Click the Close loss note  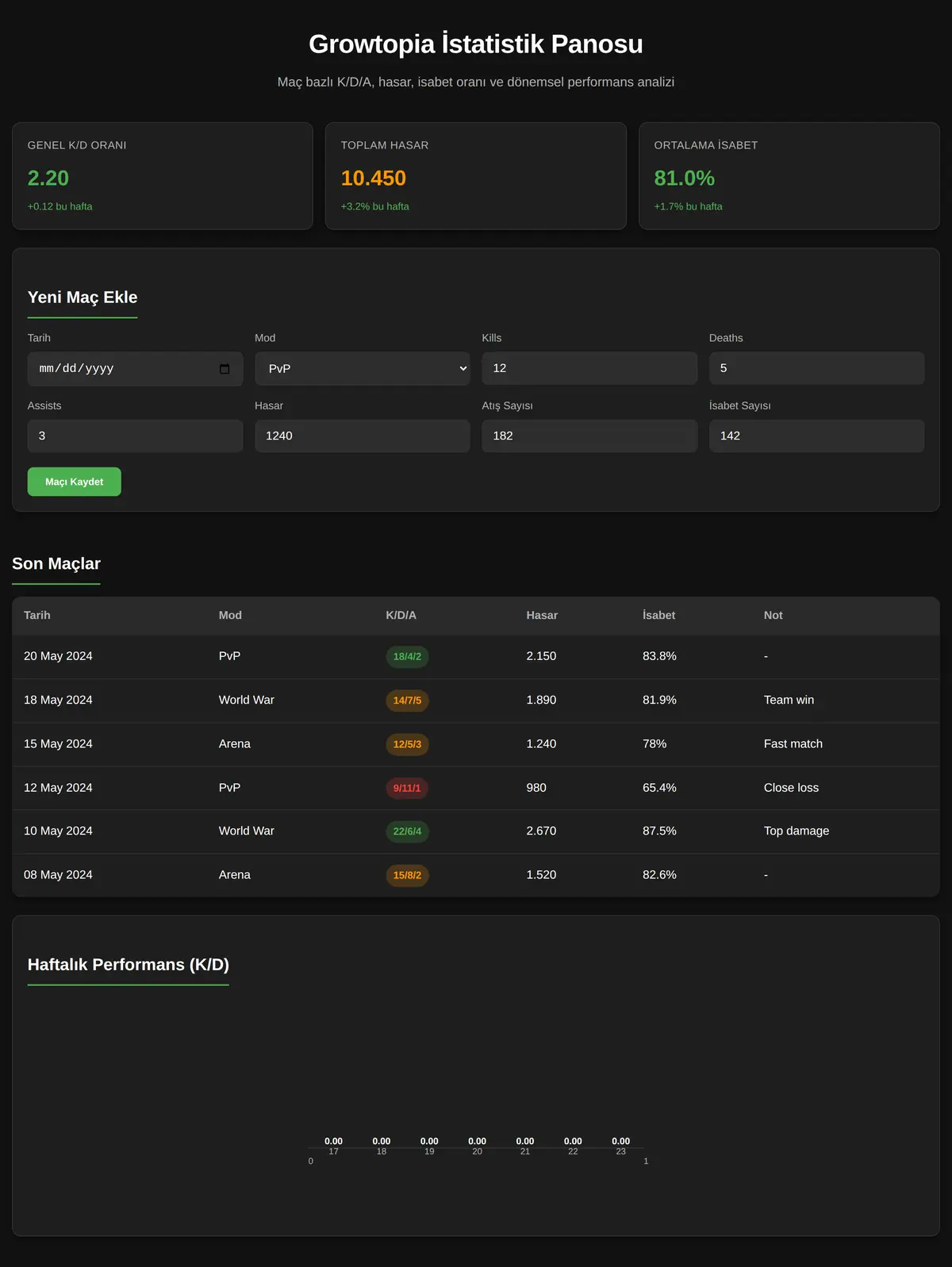point(791,788)
